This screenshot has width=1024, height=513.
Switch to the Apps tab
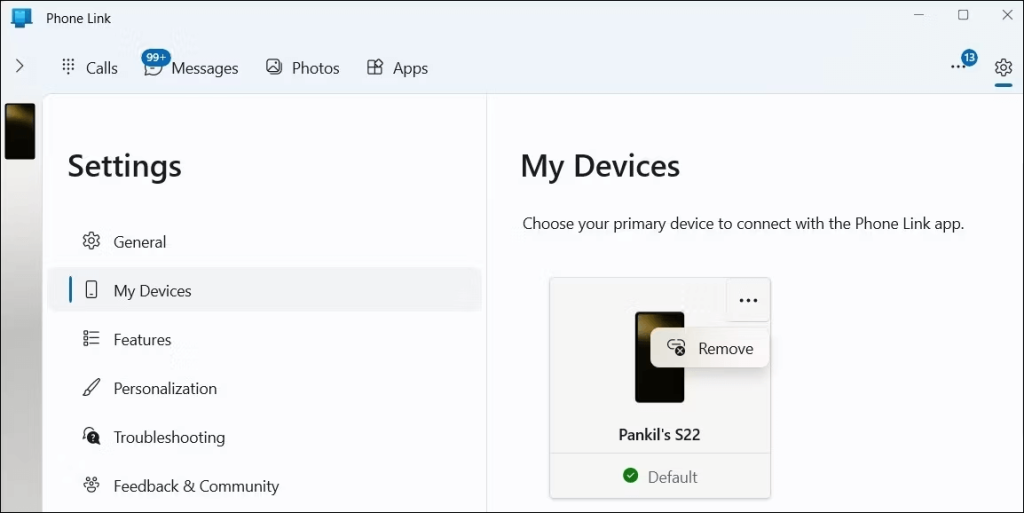coord(397,68)
